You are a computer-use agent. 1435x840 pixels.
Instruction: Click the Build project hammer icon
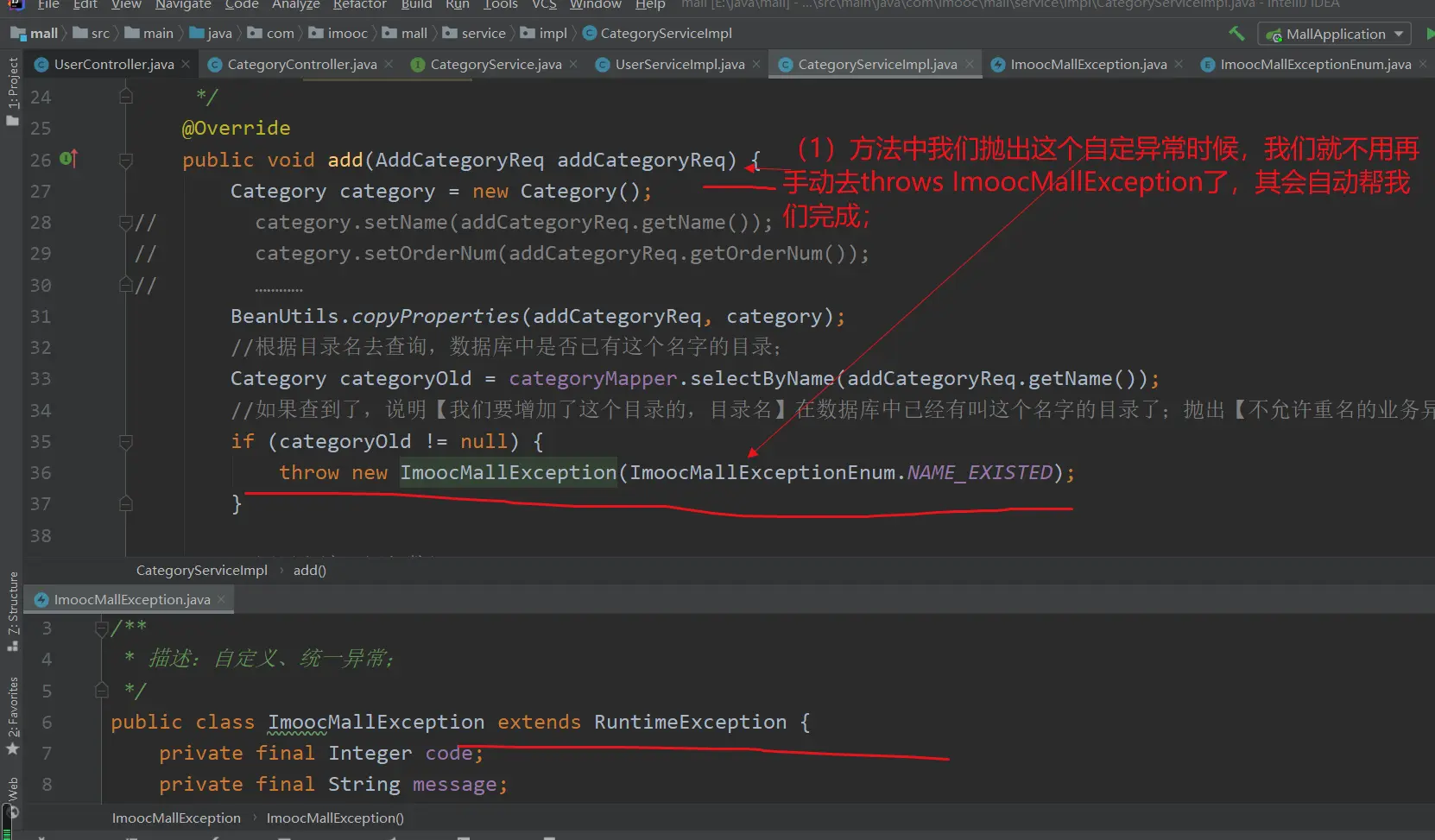coord(1236,34)
